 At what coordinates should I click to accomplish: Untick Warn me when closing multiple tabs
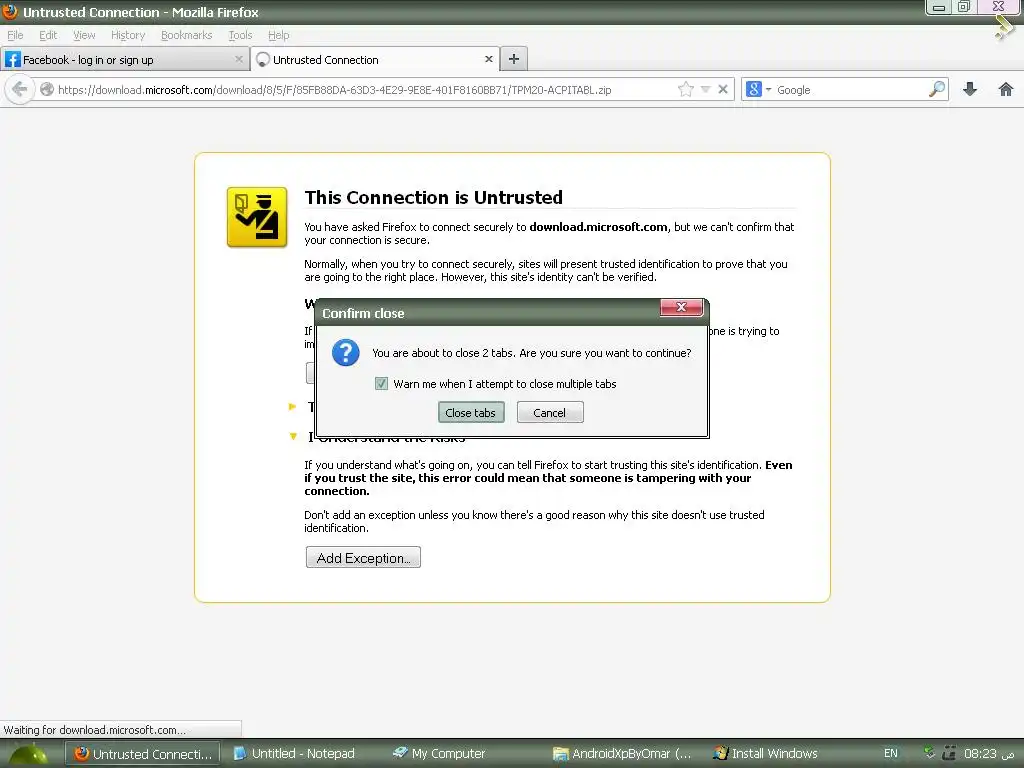[381, 384]
